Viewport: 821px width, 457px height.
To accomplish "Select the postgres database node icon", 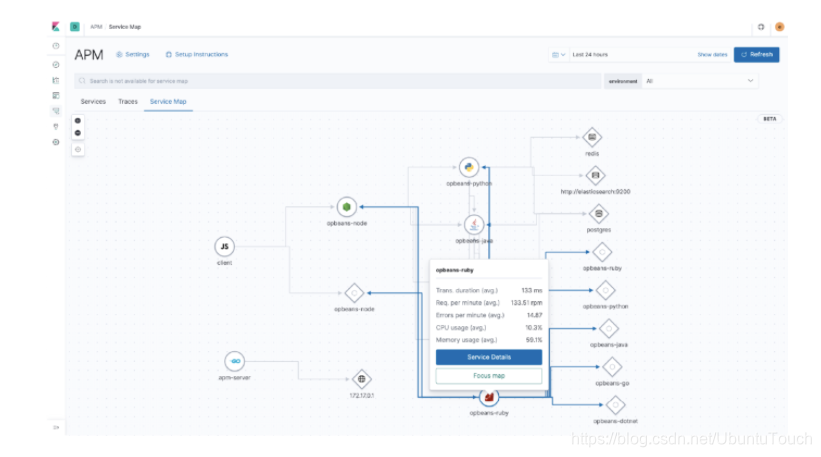I will (x=598, y=214).
